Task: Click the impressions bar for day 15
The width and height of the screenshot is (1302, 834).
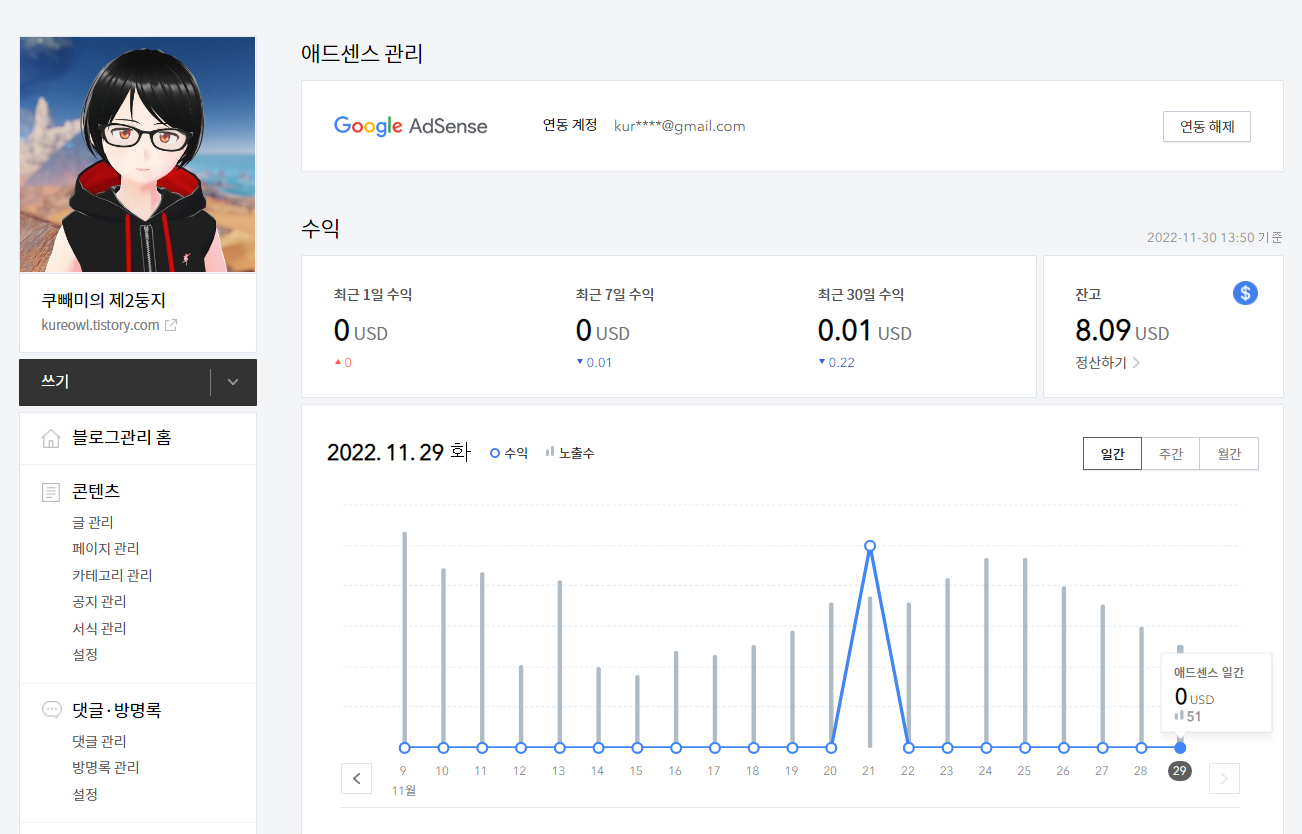Action: coord(637,709)
